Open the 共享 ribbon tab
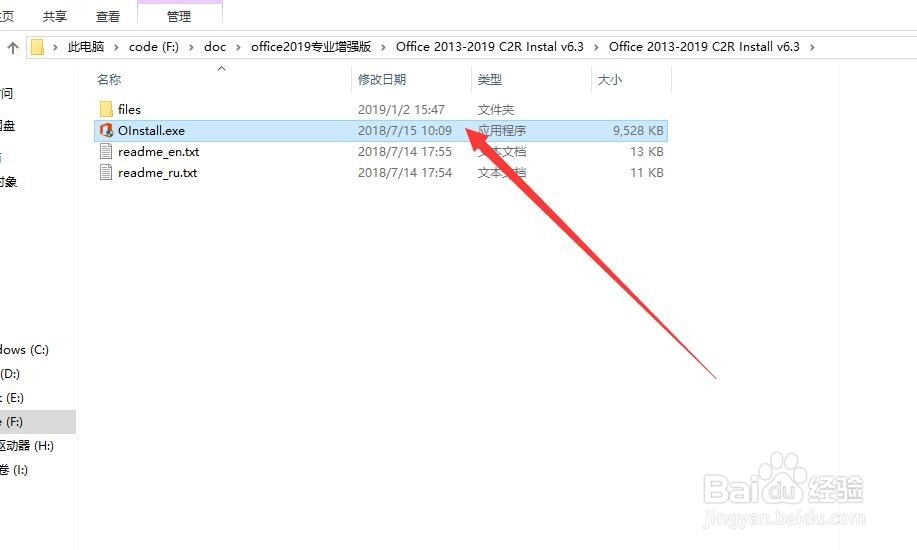Screen dimensions: 917x550 point(54,16)
